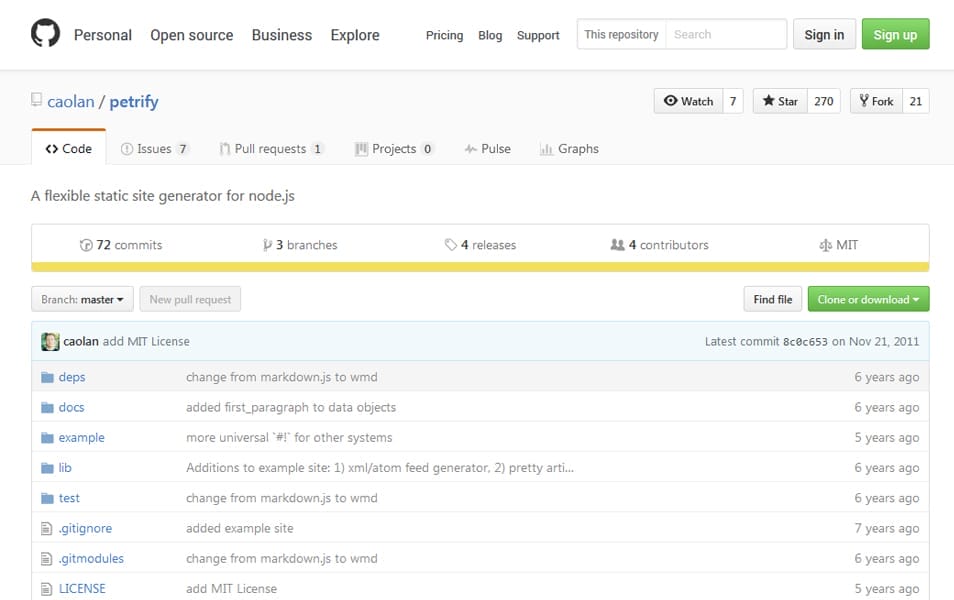954x600 pixels.
Task: Expand the Branch: master dropdown
Action: [82, 299]
